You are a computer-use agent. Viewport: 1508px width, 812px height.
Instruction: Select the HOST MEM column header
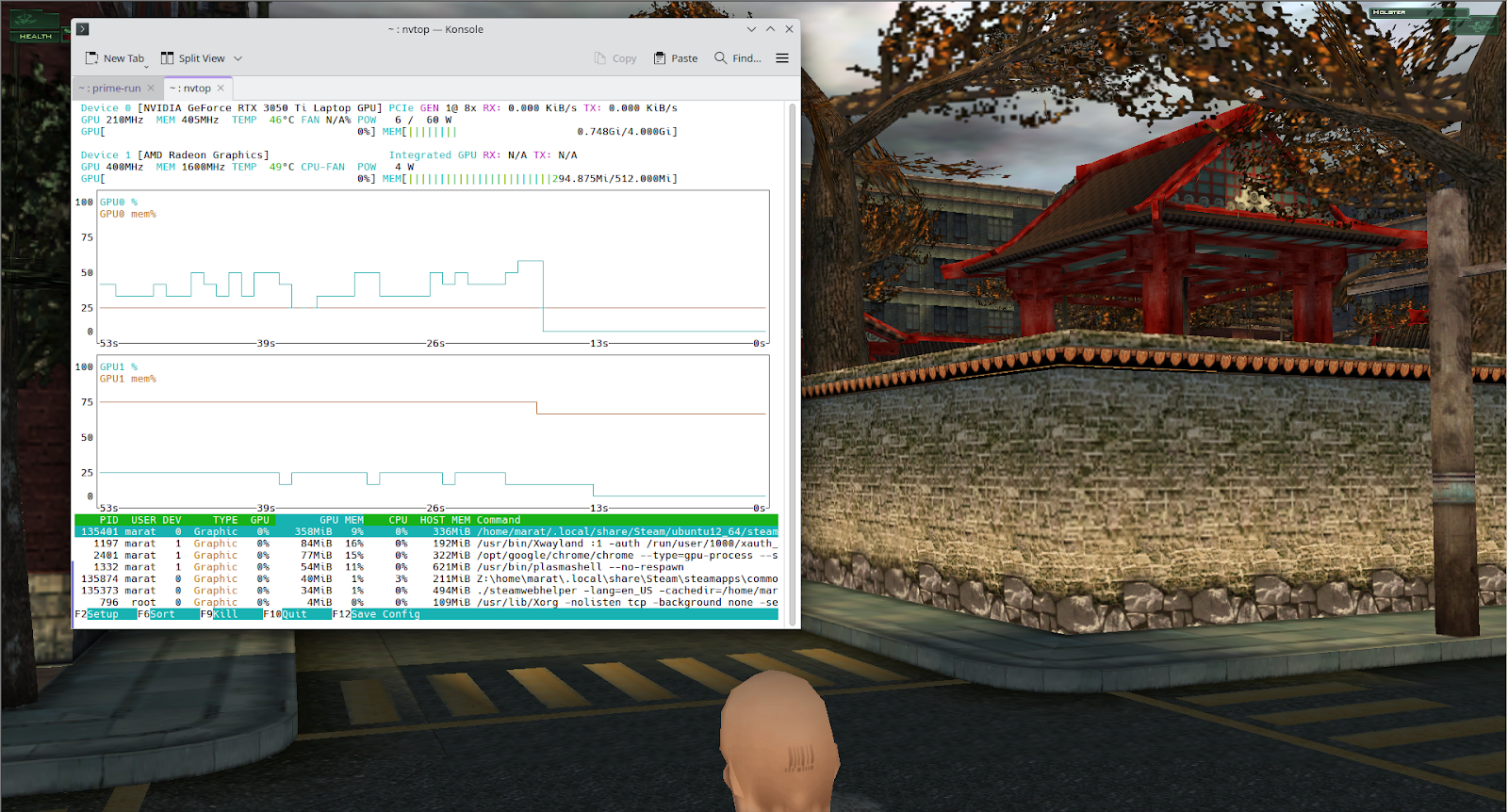[x=446, y=520]
